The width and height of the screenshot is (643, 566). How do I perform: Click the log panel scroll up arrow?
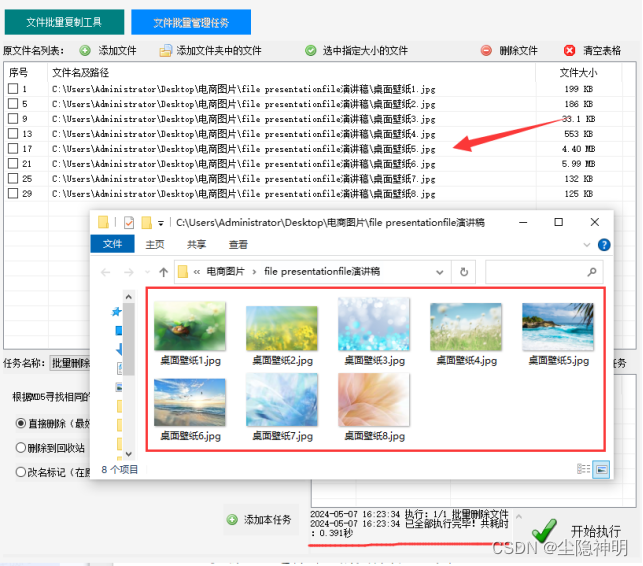519,516
